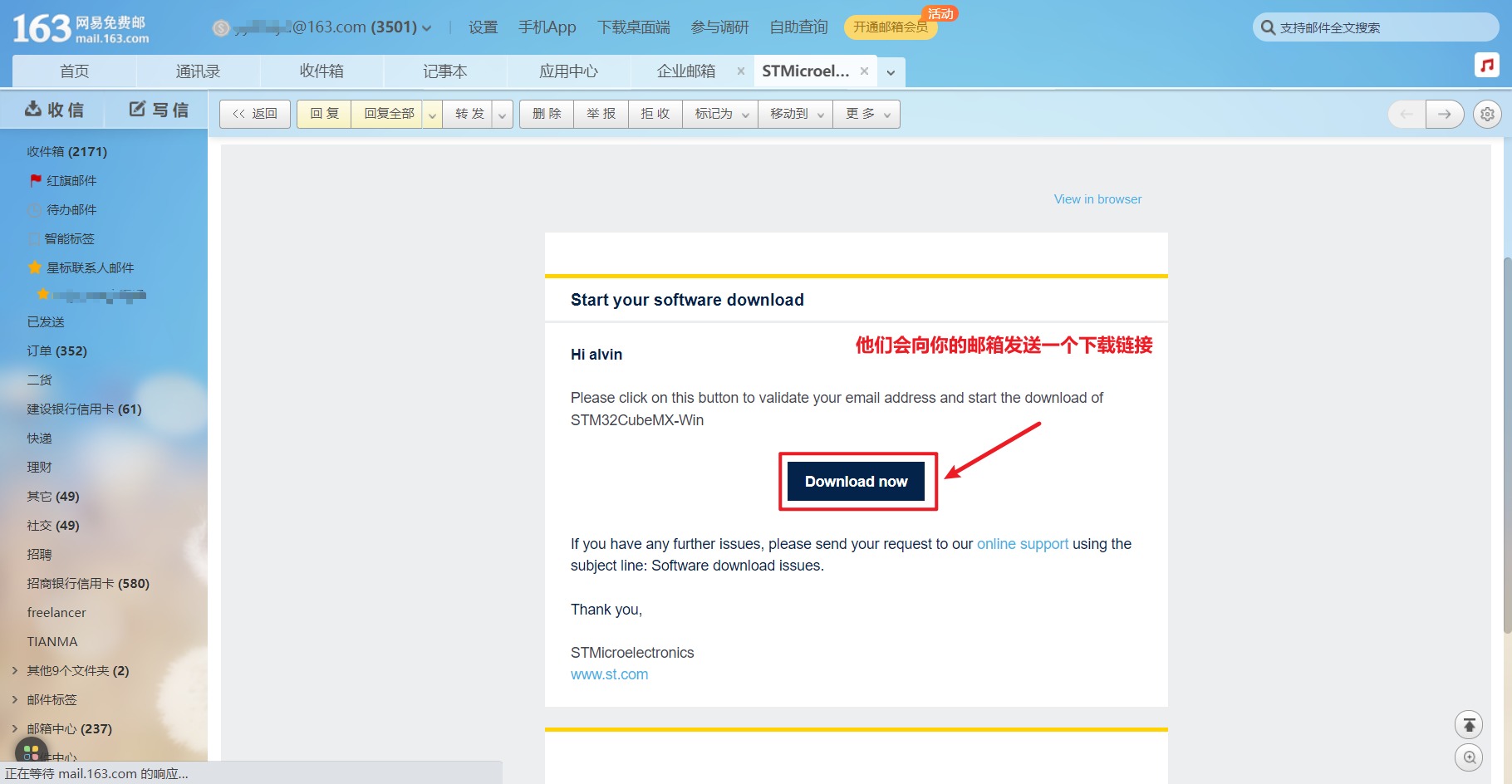The image size is (1512, 784).
Task: Click the 转发 forward button
Action: tap(469, 114)
